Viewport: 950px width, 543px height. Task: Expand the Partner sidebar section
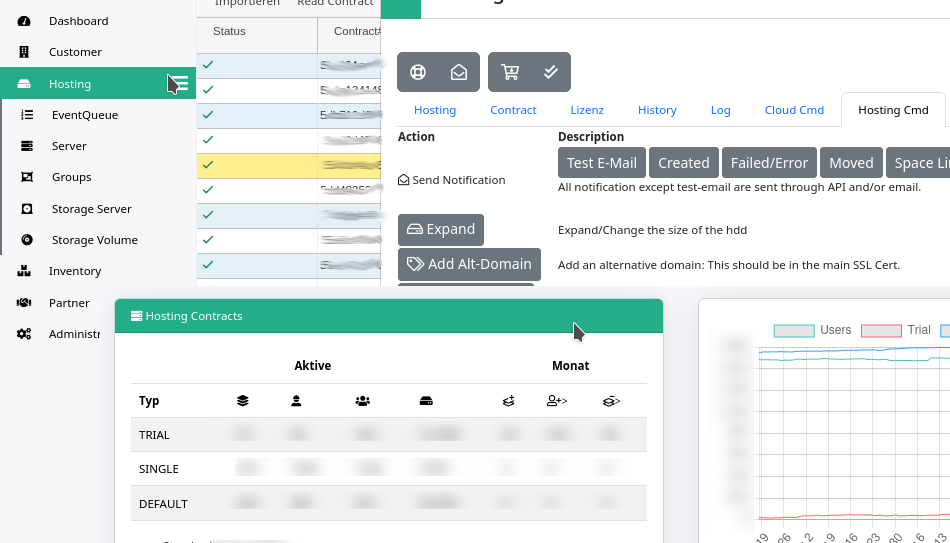tap(69, 303)
